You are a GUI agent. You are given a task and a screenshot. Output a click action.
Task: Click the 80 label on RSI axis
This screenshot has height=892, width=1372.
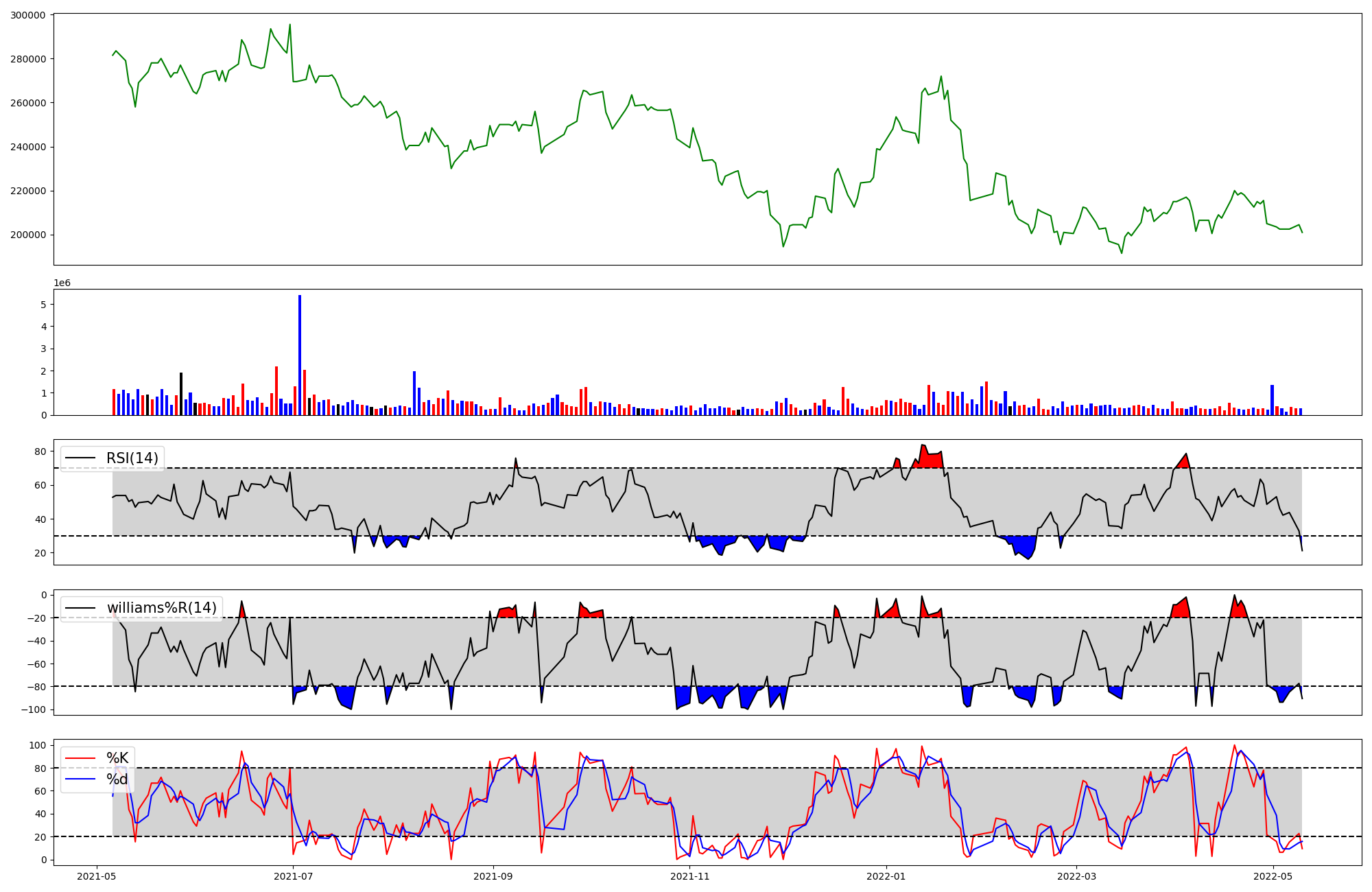point(40,451)
